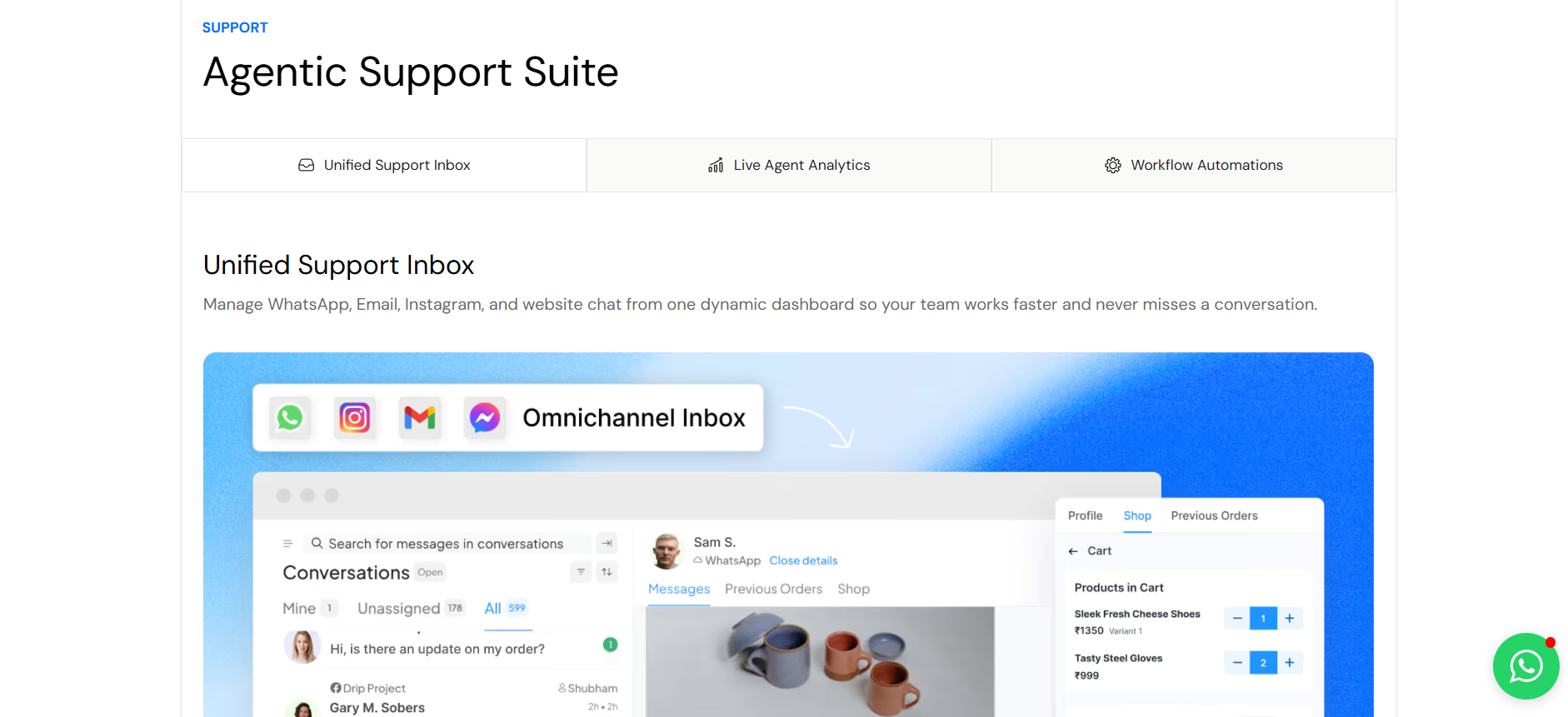Viewport: 1568px width, 717px height.
Task: Decrease Tasty Steel Gloves quantity
Action: pos(1237,663)
